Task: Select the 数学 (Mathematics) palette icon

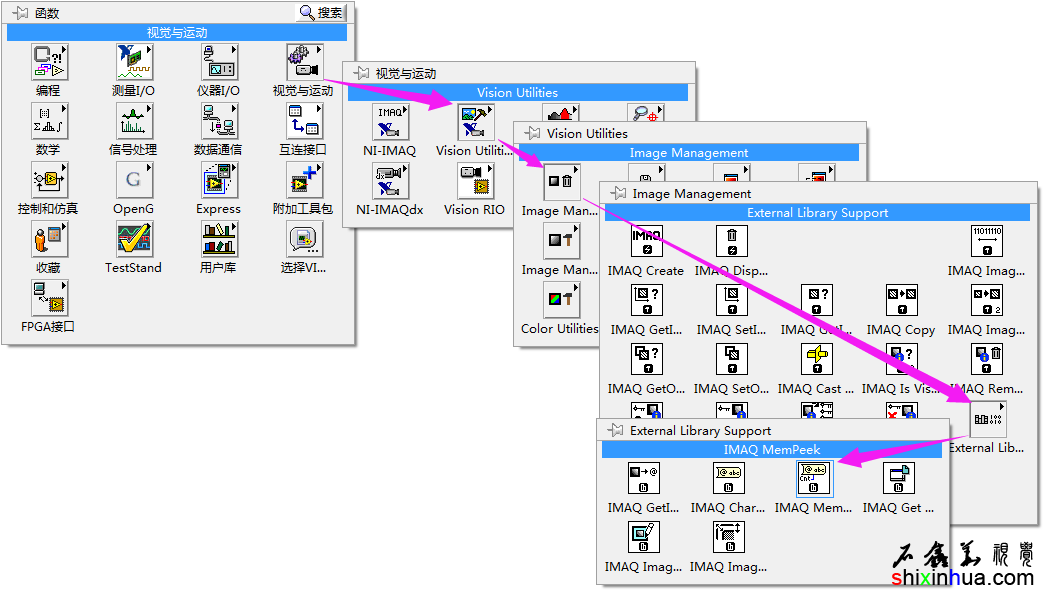Action: [x=49, y=121]
